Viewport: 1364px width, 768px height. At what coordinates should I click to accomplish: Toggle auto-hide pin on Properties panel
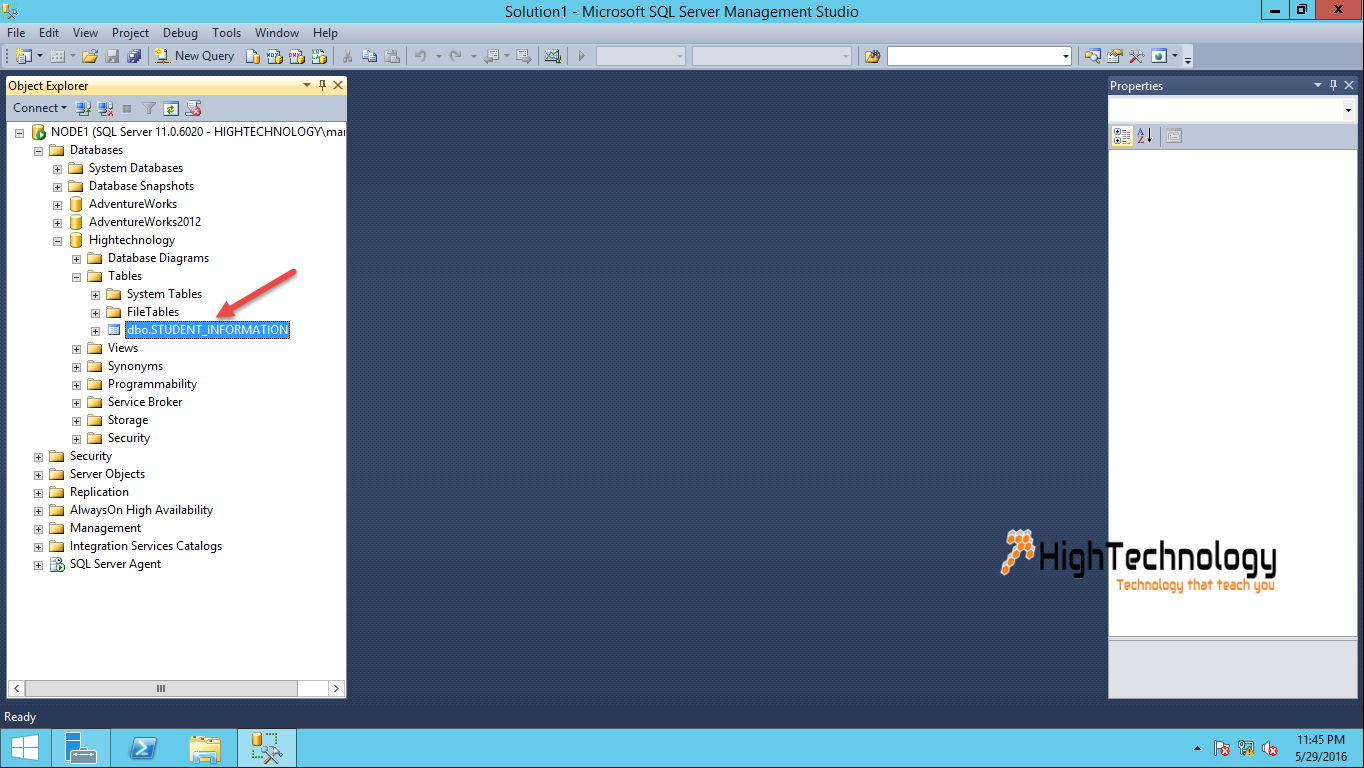click(x=1333, y=86)
